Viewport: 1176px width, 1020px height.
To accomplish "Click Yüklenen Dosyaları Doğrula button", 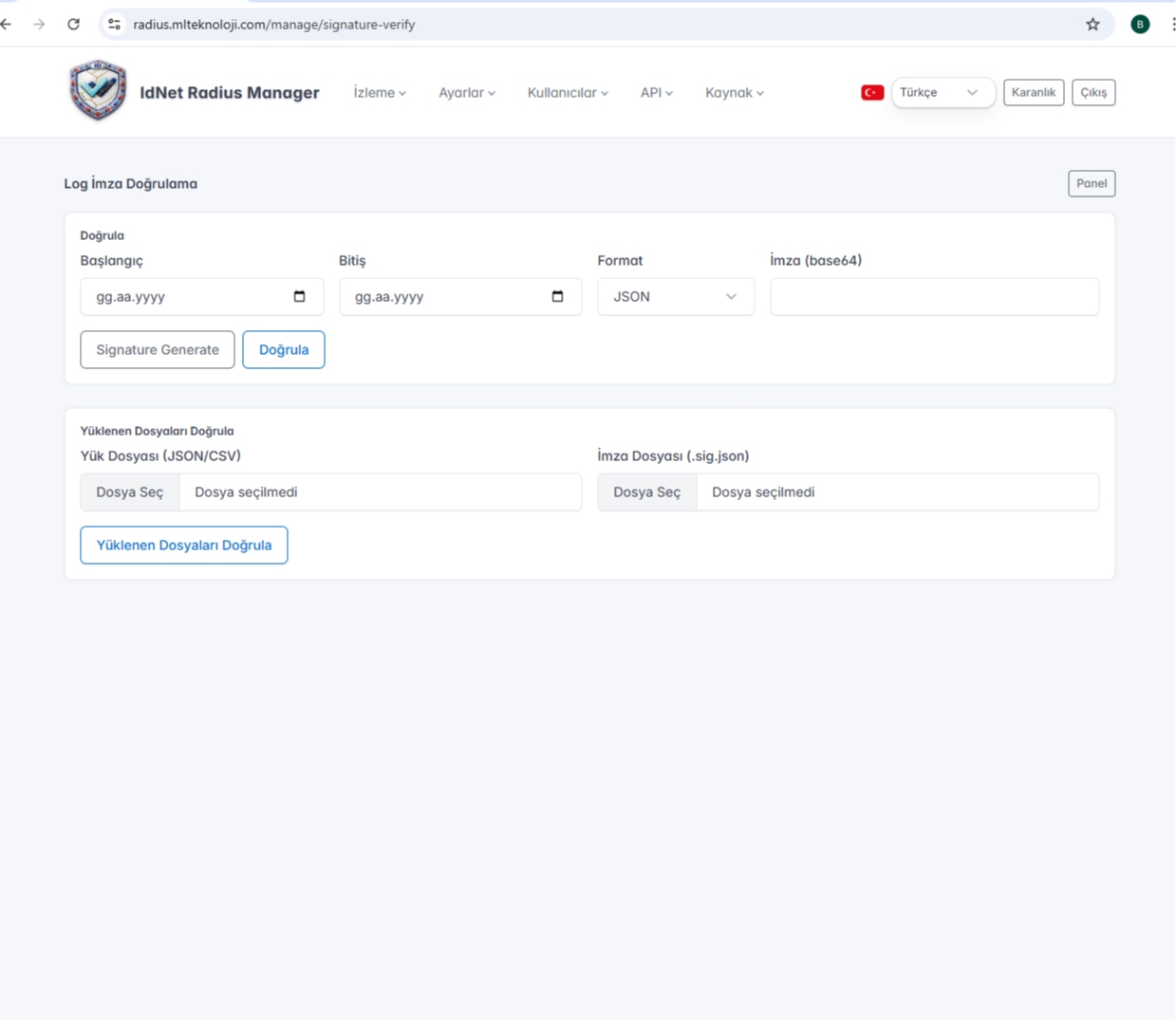I will [184, 546].
